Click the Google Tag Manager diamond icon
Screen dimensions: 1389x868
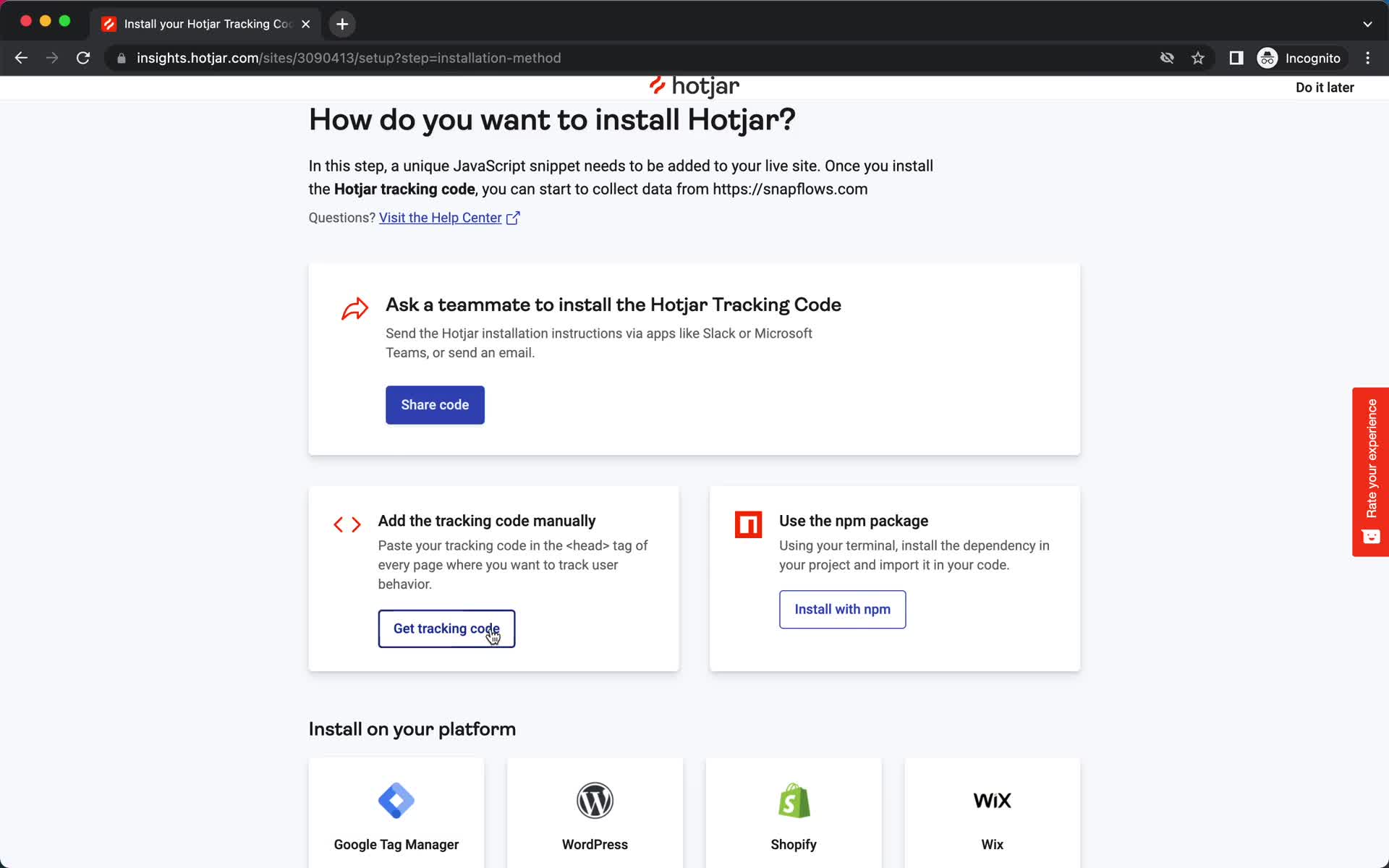coord(396,800)
